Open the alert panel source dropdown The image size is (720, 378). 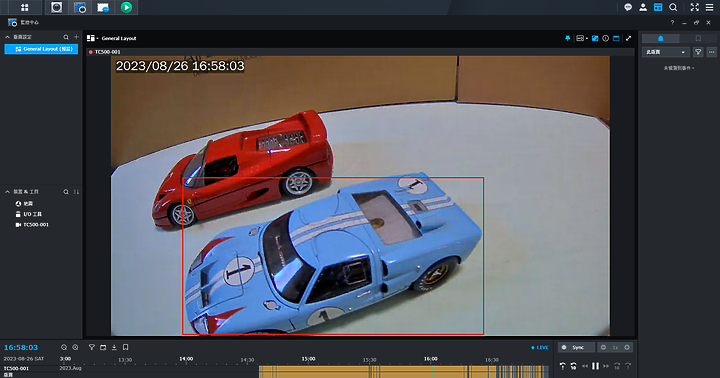(x=665, y=52)
